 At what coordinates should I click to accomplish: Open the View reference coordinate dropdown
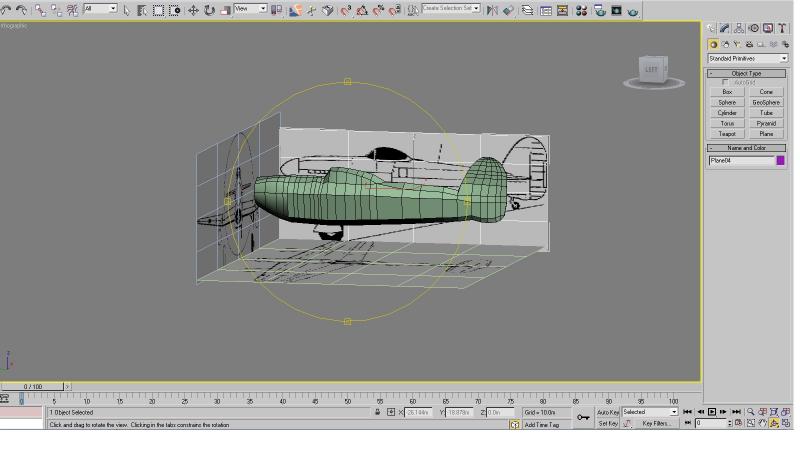click(x=250, y=9)
